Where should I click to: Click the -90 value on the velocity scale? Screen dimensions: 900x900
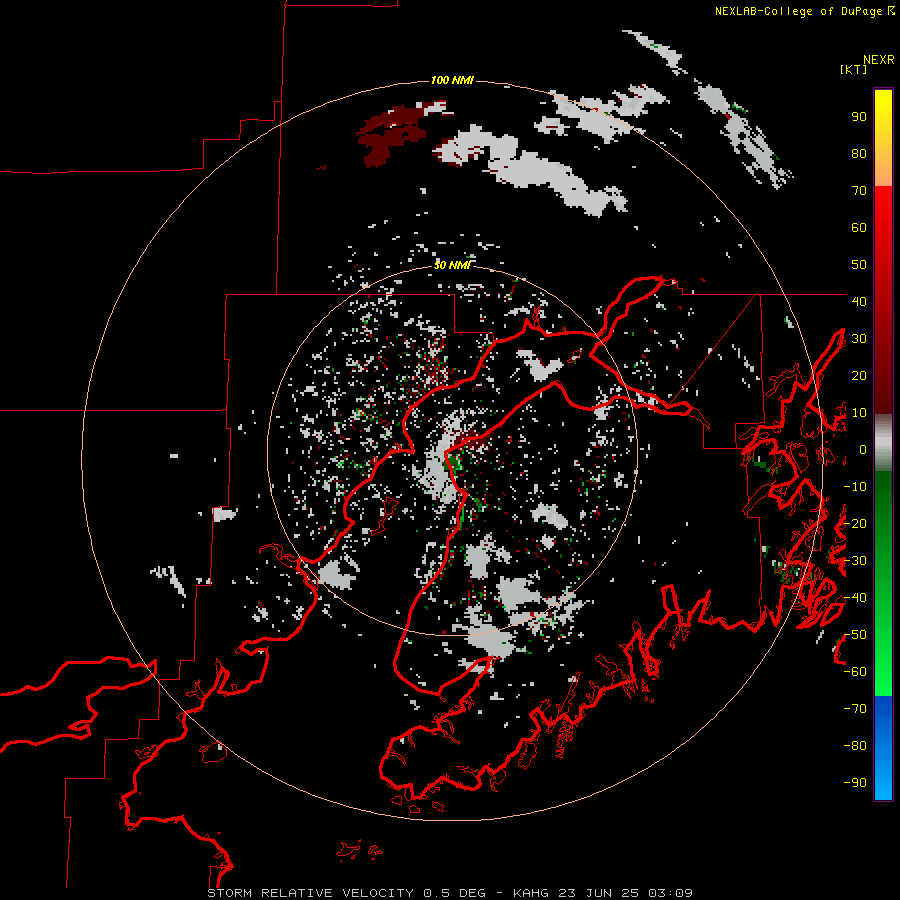(x=855, y=783)
